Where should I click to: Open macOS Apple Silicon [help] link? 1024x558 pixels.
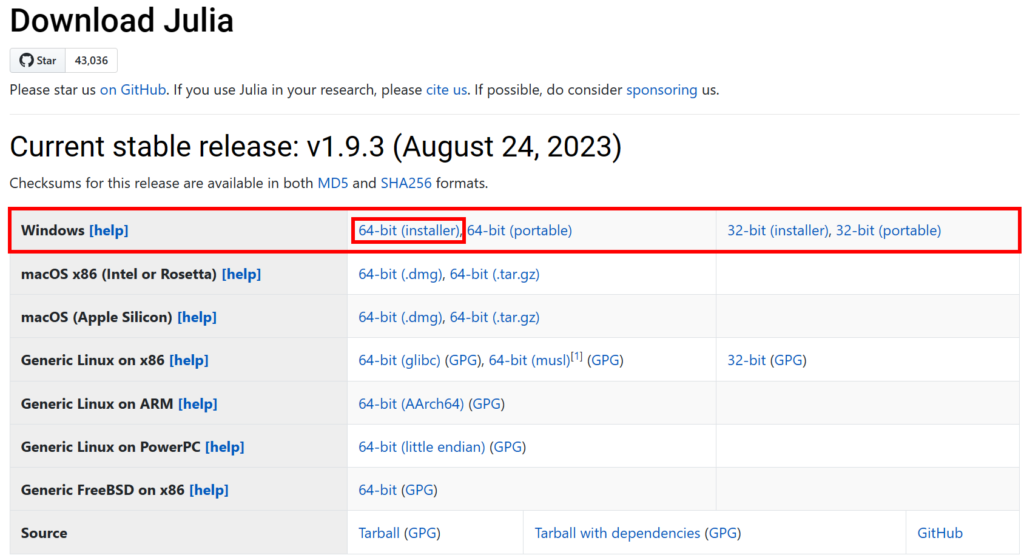[197, 317]
